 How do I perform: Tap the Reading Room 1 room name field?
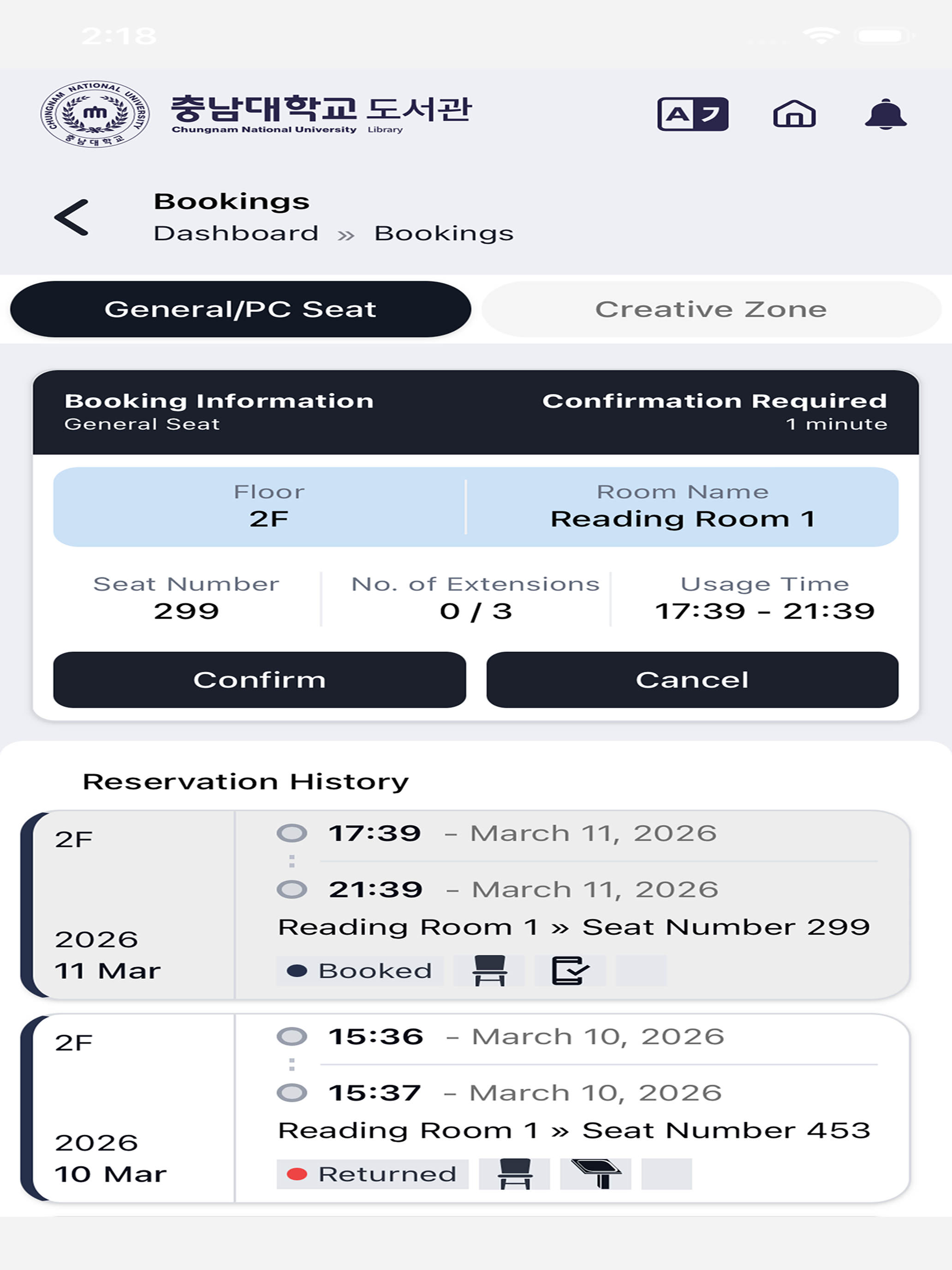point(682,506)
